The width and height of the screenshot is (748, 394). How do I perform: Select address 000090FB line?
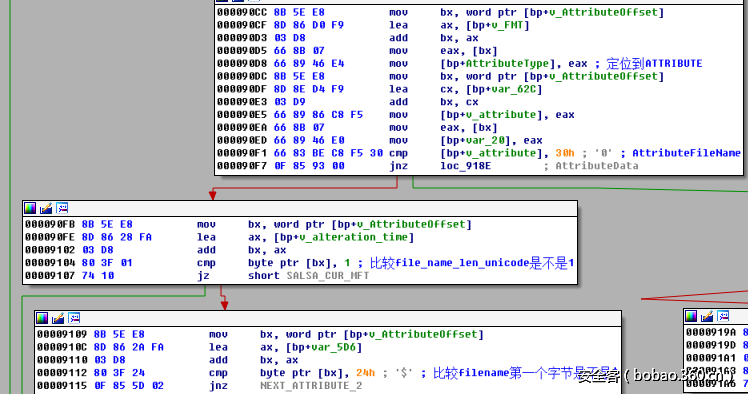tap(50, 224)
